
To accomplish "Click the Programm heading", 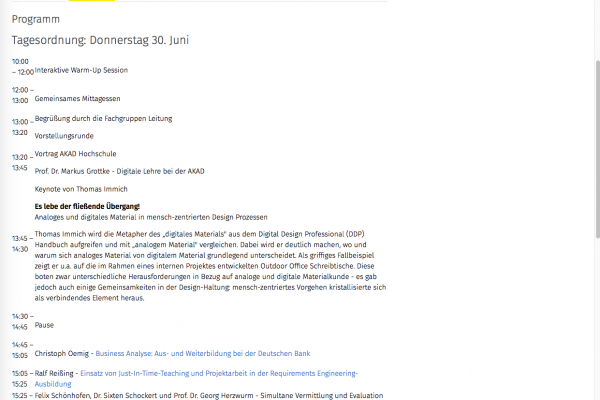I will click(35, 19).
